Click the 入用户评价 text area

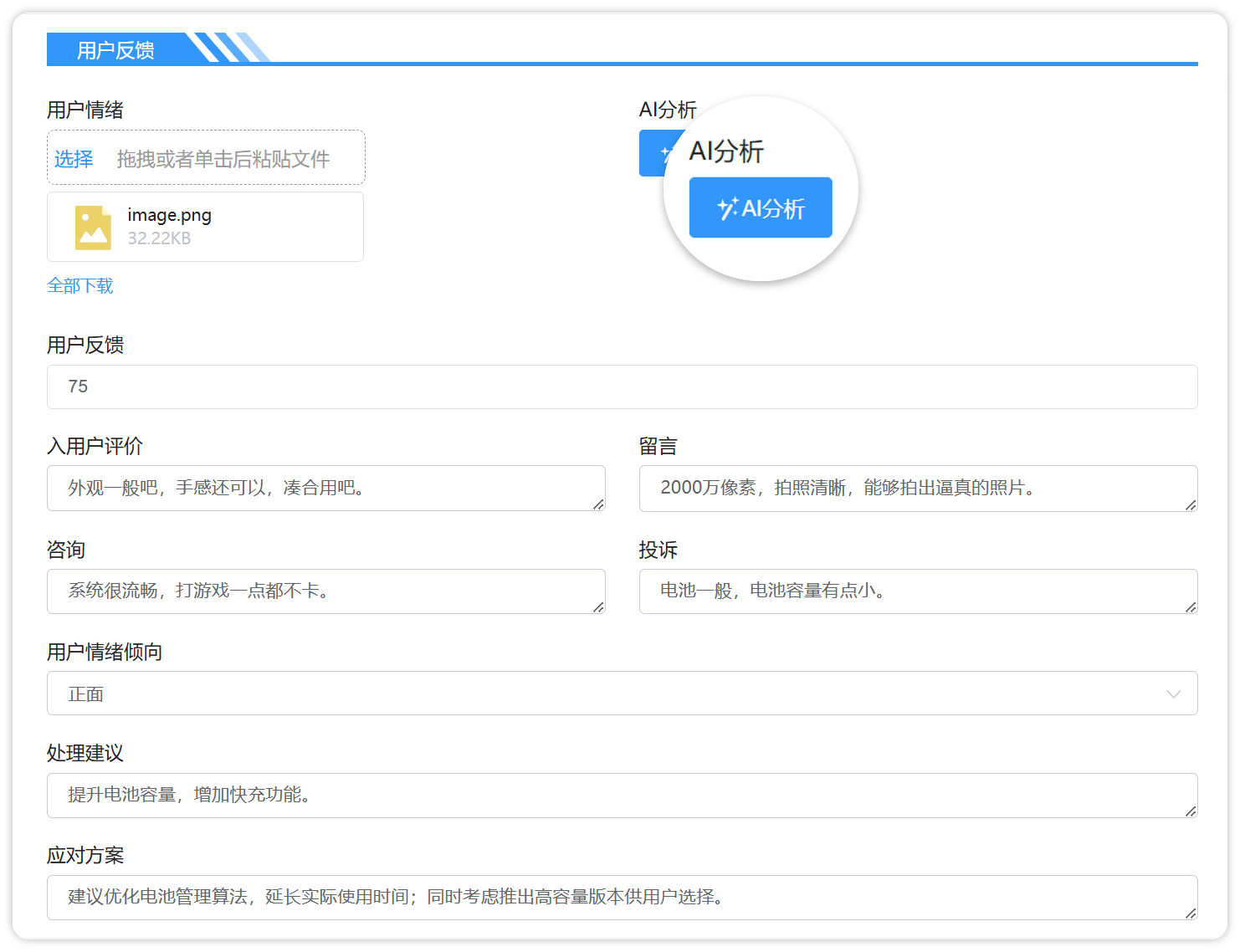(325, 489)
